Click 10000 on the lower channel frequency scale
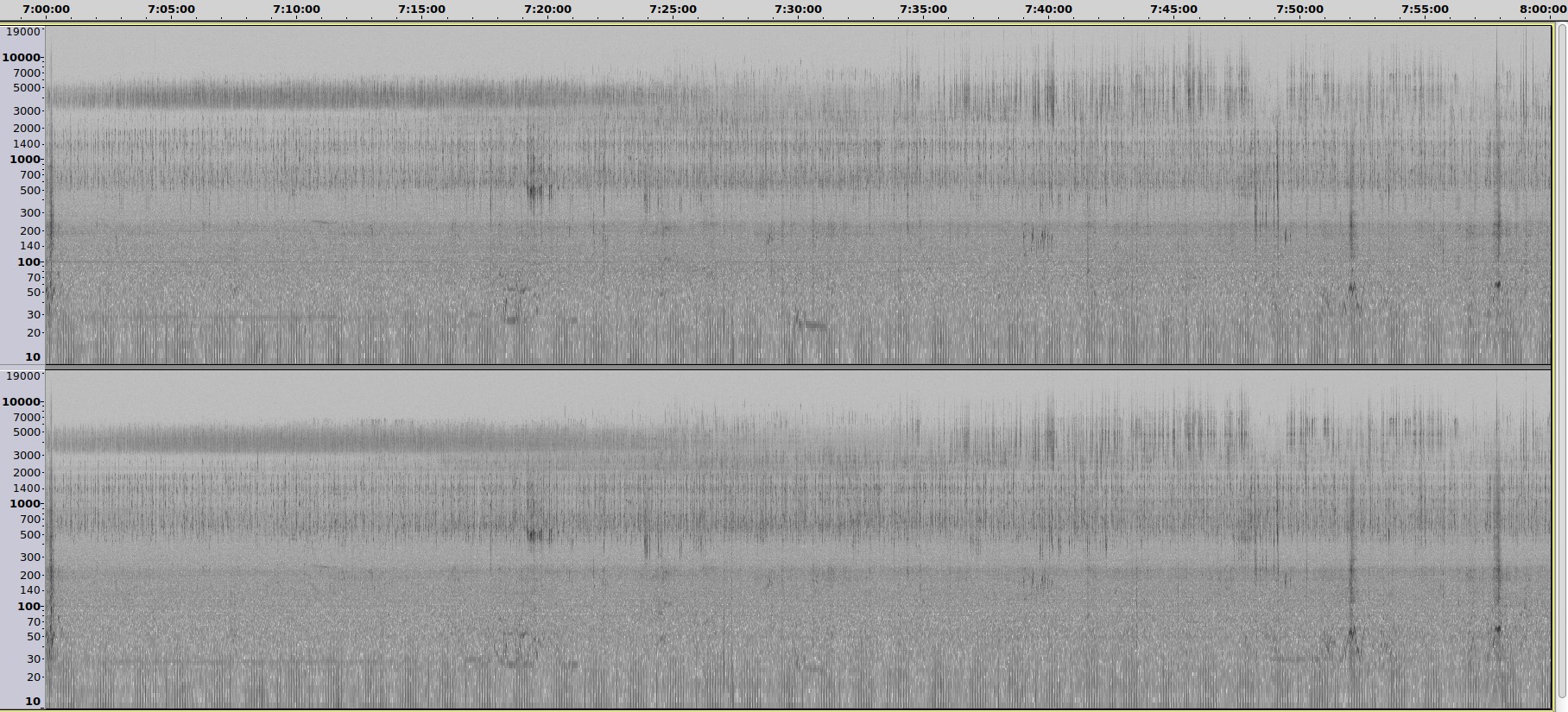This screenshot has width=1568, height=712. click(x=22, y=402)
